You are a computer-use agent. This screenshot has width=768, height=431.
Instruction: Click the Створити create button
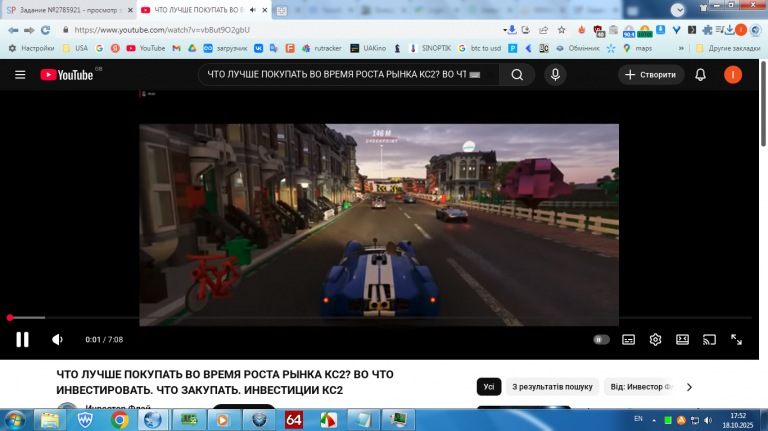tap(650, 75)
